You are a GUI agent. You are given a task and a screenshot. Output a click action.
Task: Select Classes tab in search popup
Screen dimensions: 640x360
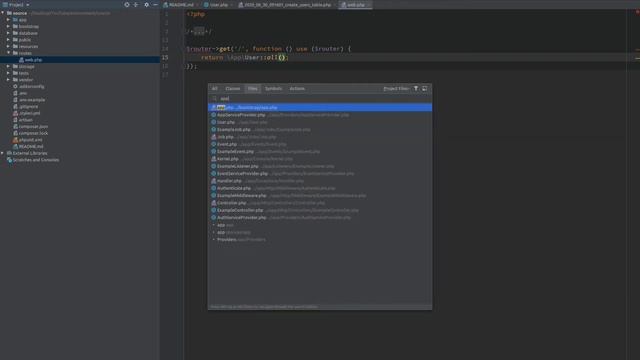pos(233,89)
